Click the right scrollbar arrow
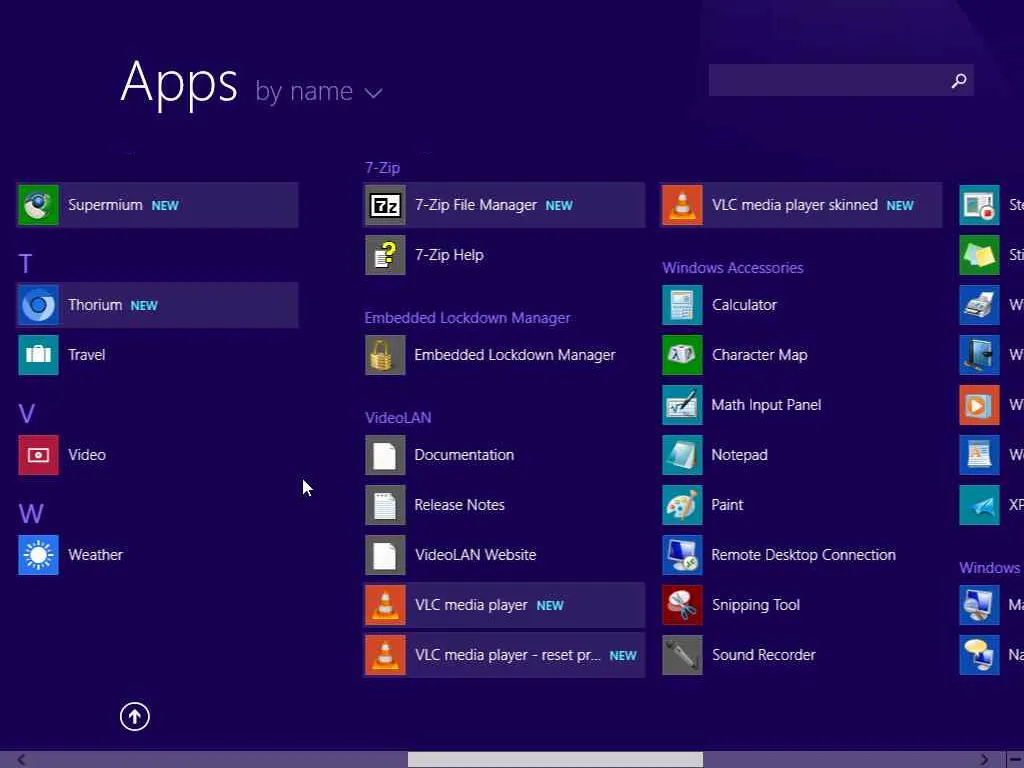Viewport: 1024px width, 768px height. tap(985, 760)
